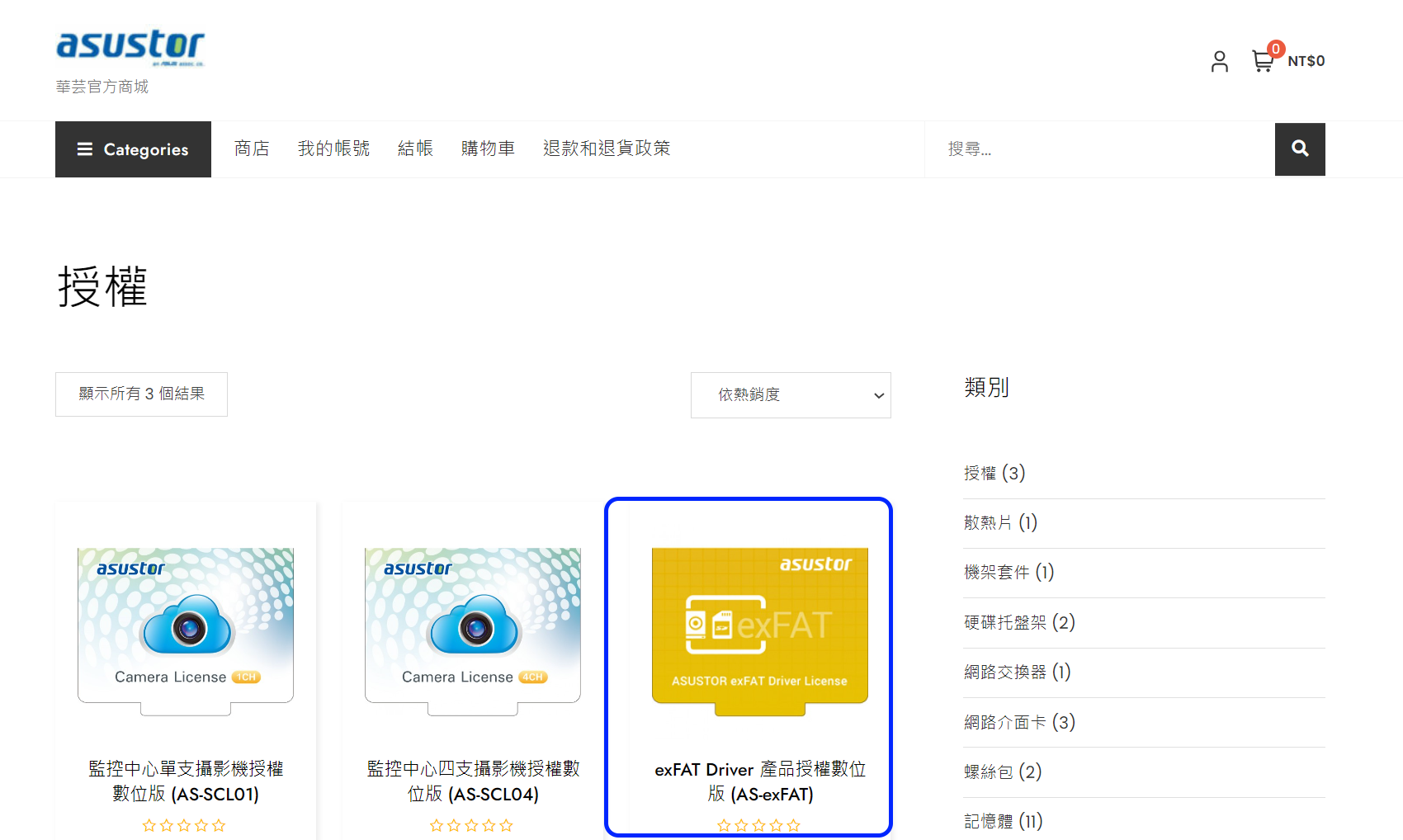Focus the 搜尋 search input field
Image resolution: width=1403 pixels, height=840 pixels.
pos(1100,149)
